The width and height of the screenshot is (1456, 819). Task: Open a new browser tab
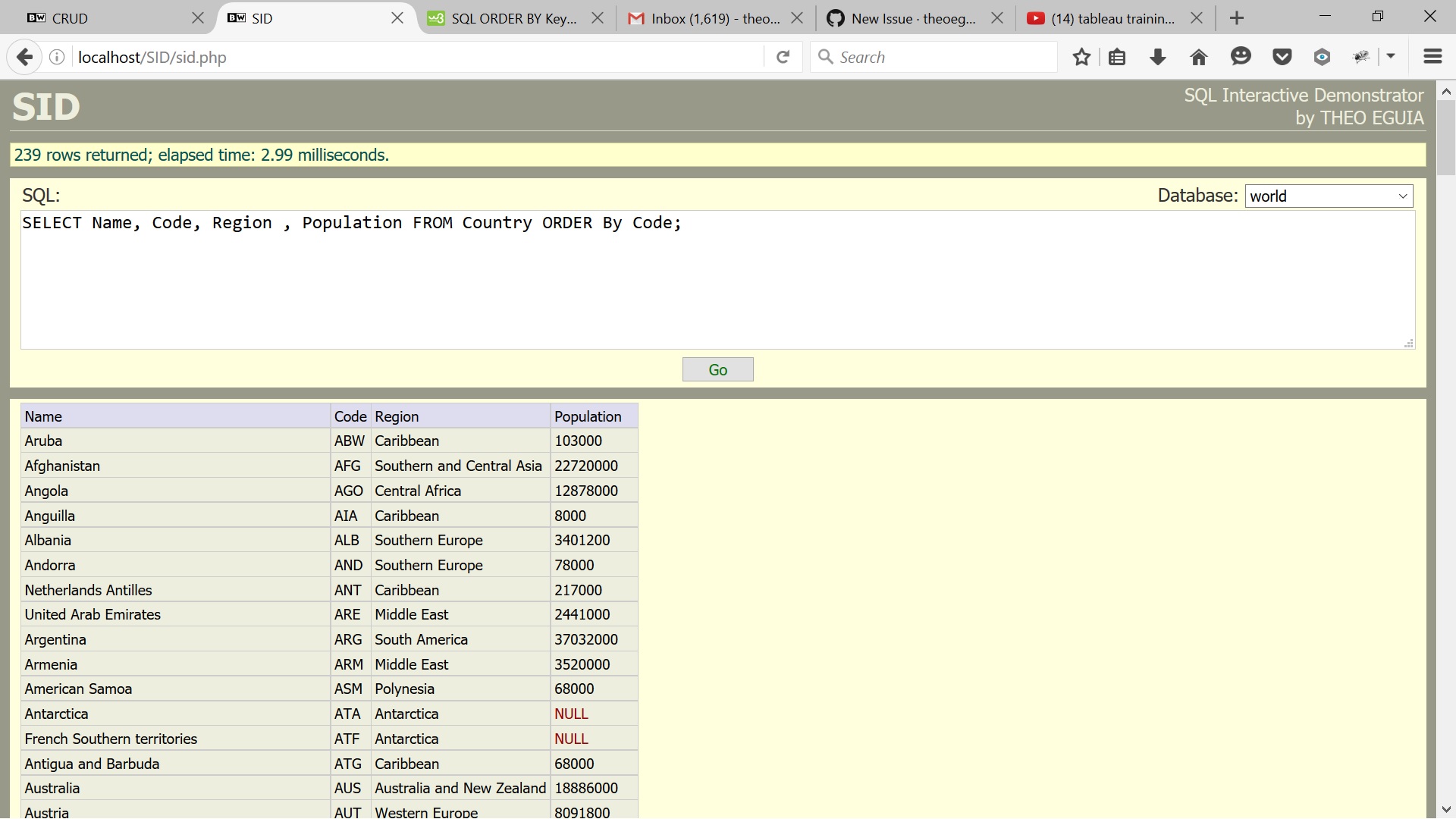point(1236,17)
